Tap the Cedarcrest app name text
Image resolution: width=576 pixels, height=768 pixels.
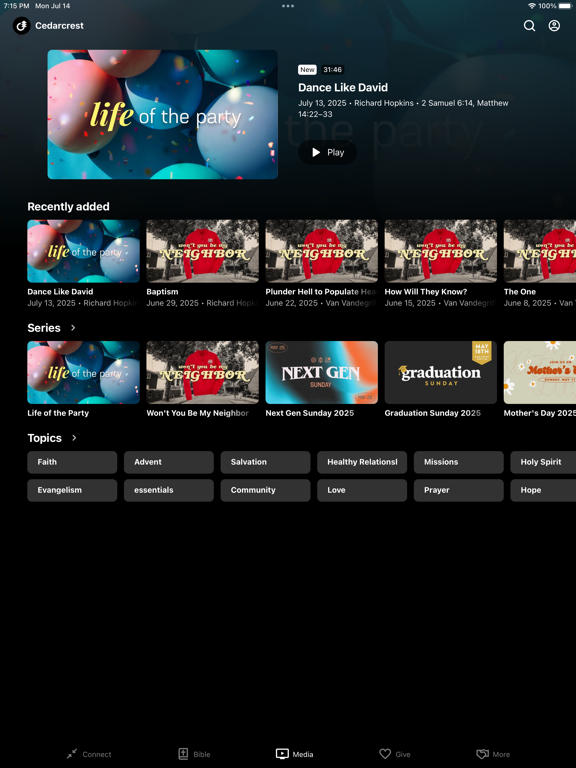pyautogui.click(x=59, y=25)
